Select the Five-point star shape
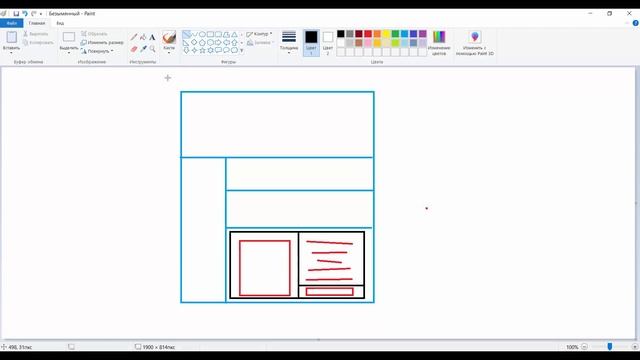The width and height of the screenshot is (640, 360). [202, 50]
